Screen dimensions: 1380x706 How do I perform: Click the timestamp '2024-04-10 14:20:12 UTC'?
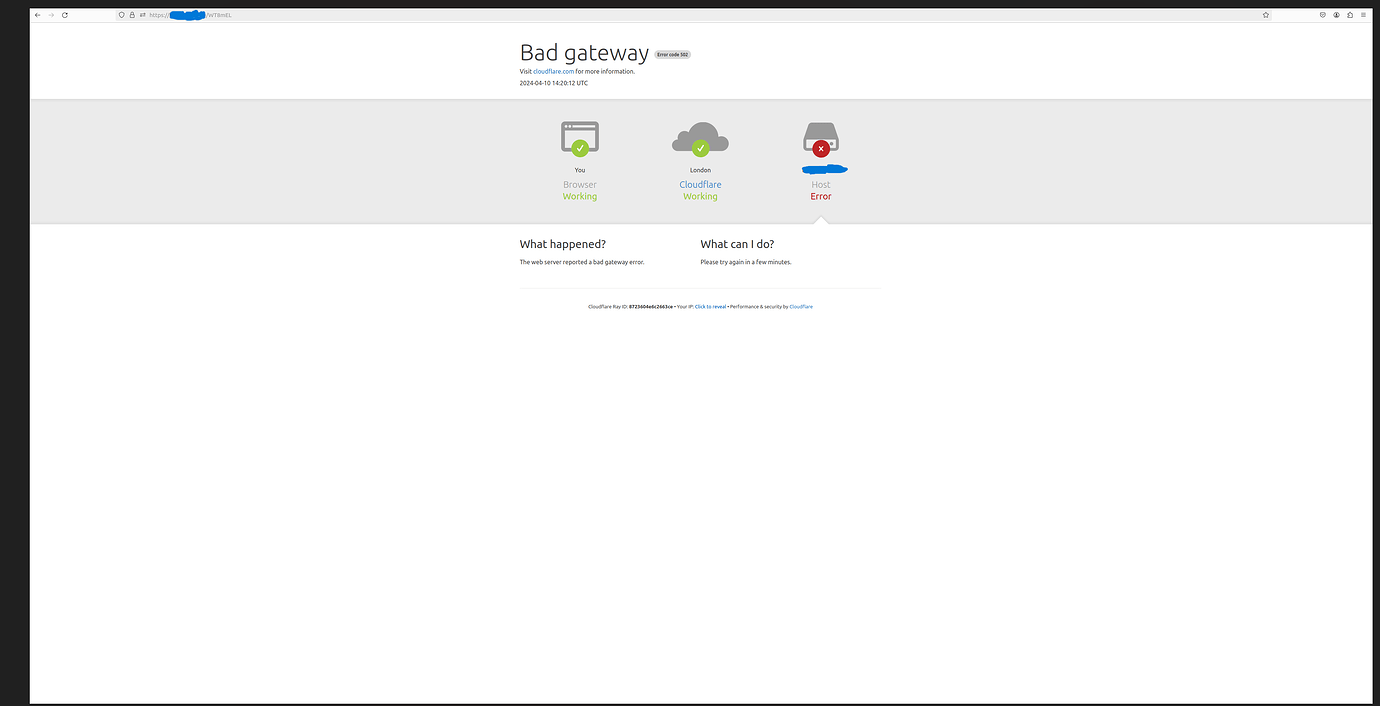tap(554, 84)
